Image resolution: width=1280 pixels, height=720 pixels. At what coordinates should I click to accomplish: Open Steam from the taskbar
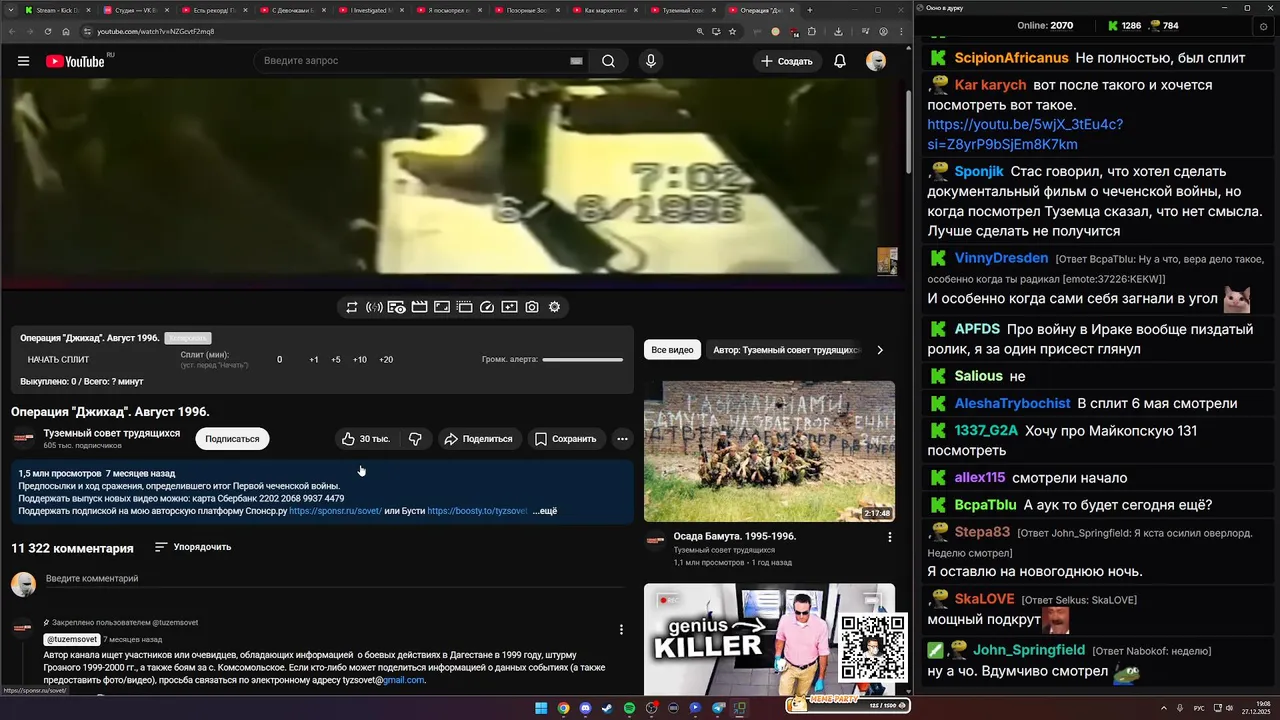click(x=607, y=708)
